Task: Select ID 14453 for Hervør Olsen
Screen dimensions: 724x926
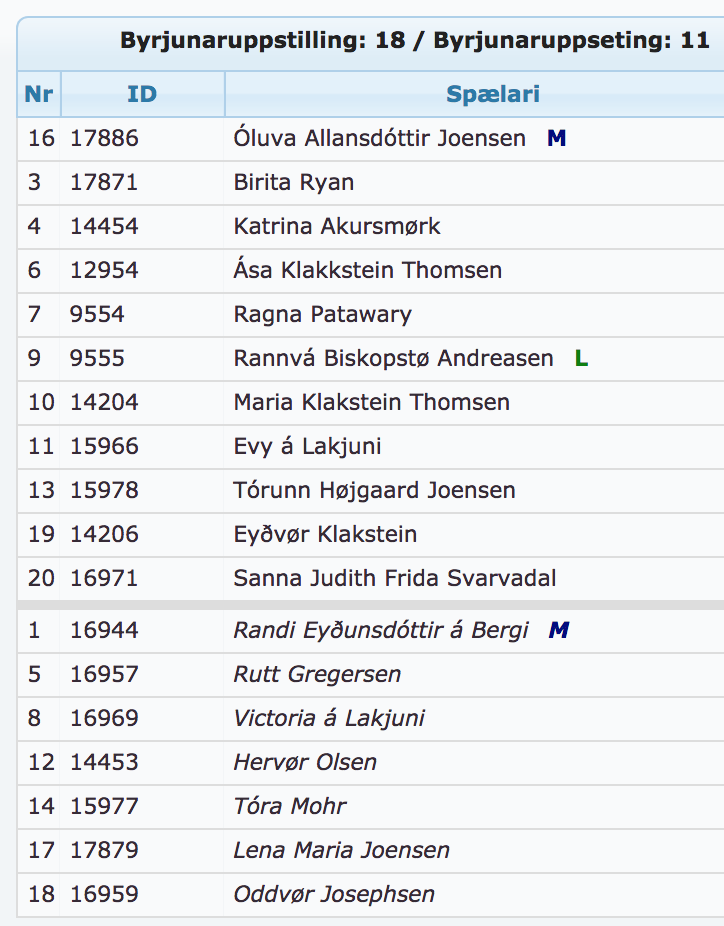Action: (104, 762)
